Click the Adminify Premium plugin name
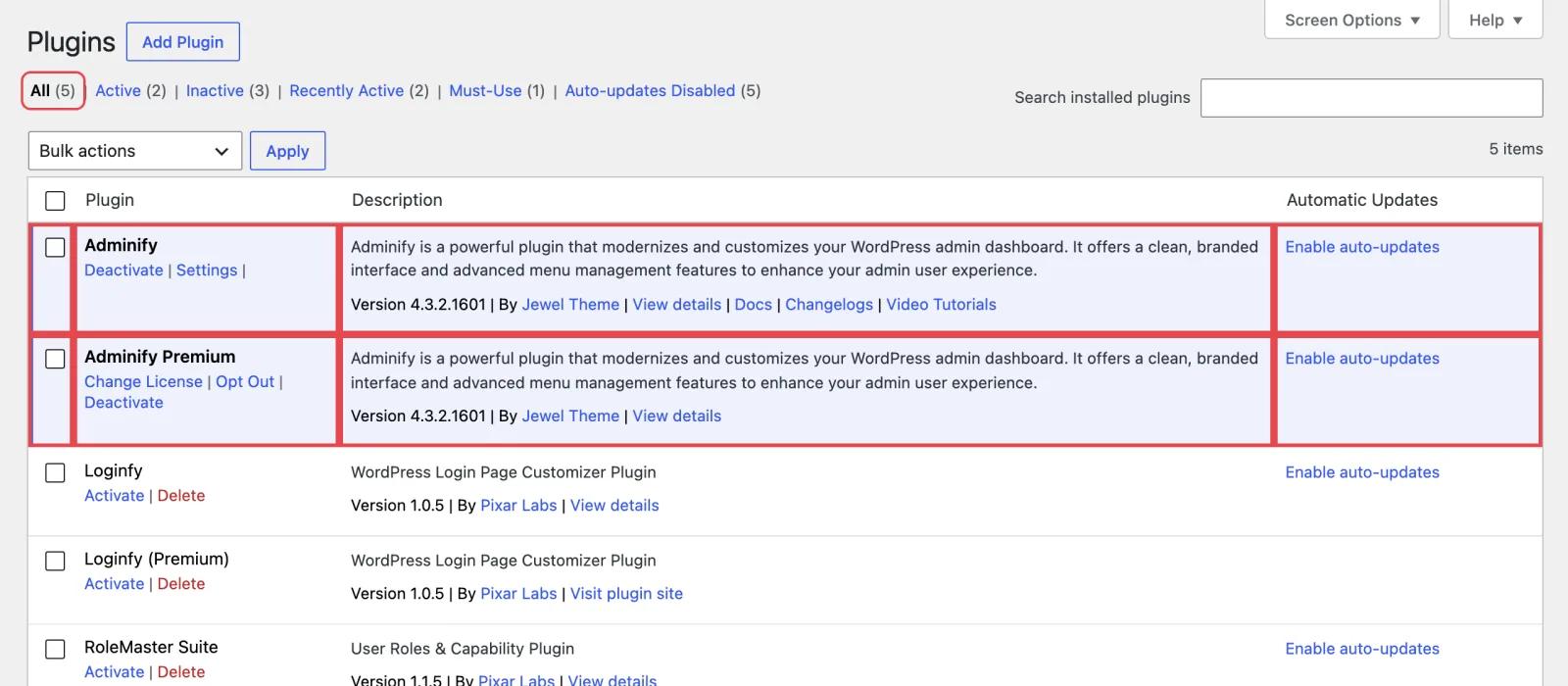1568x686 pixels. [160, 357]
